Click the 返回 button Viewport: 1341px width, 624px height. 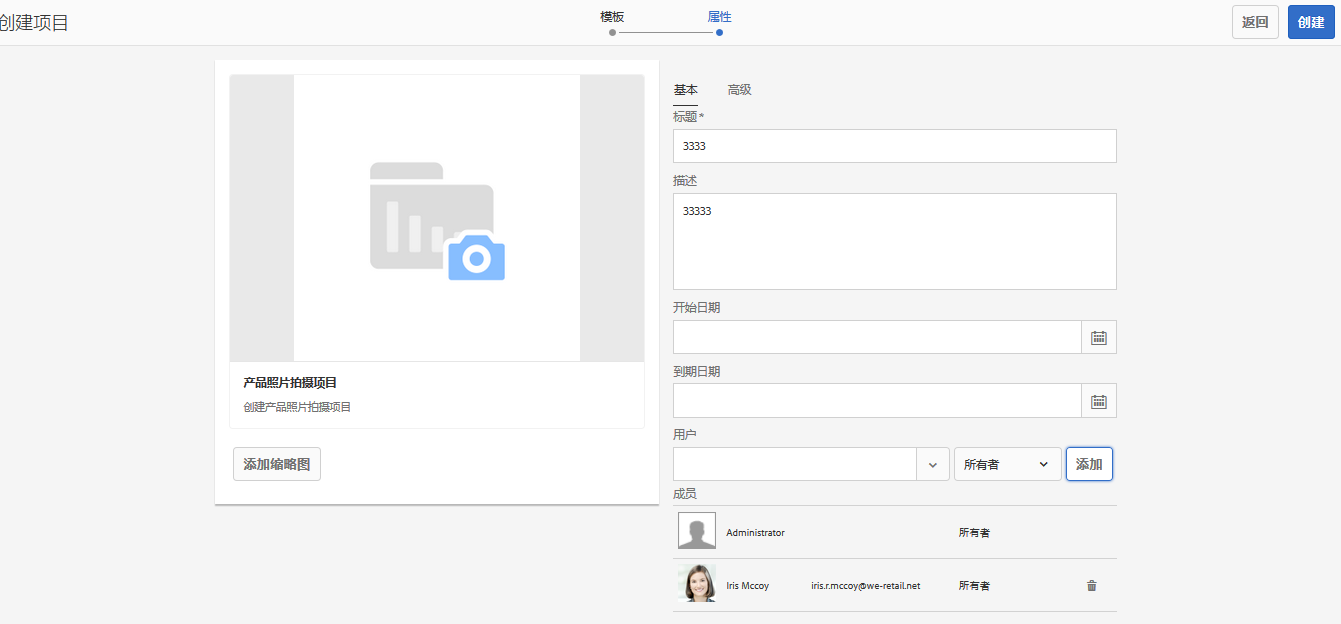click(x=1255, y=22)
